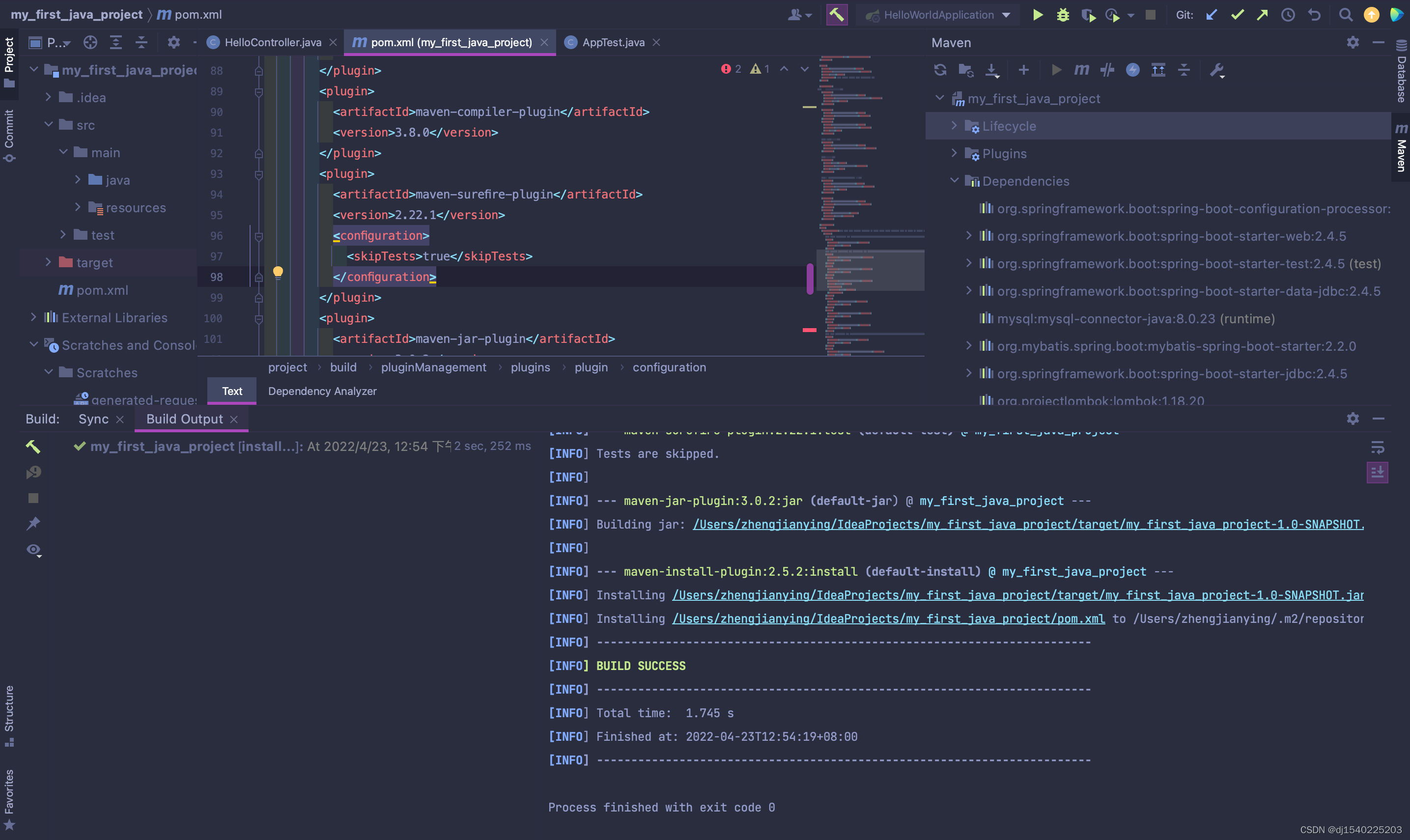The width and height of the screenshot is (1410, 840).
Task: Open Search Everywhere with the magnifier icon
Action: 1346,15
